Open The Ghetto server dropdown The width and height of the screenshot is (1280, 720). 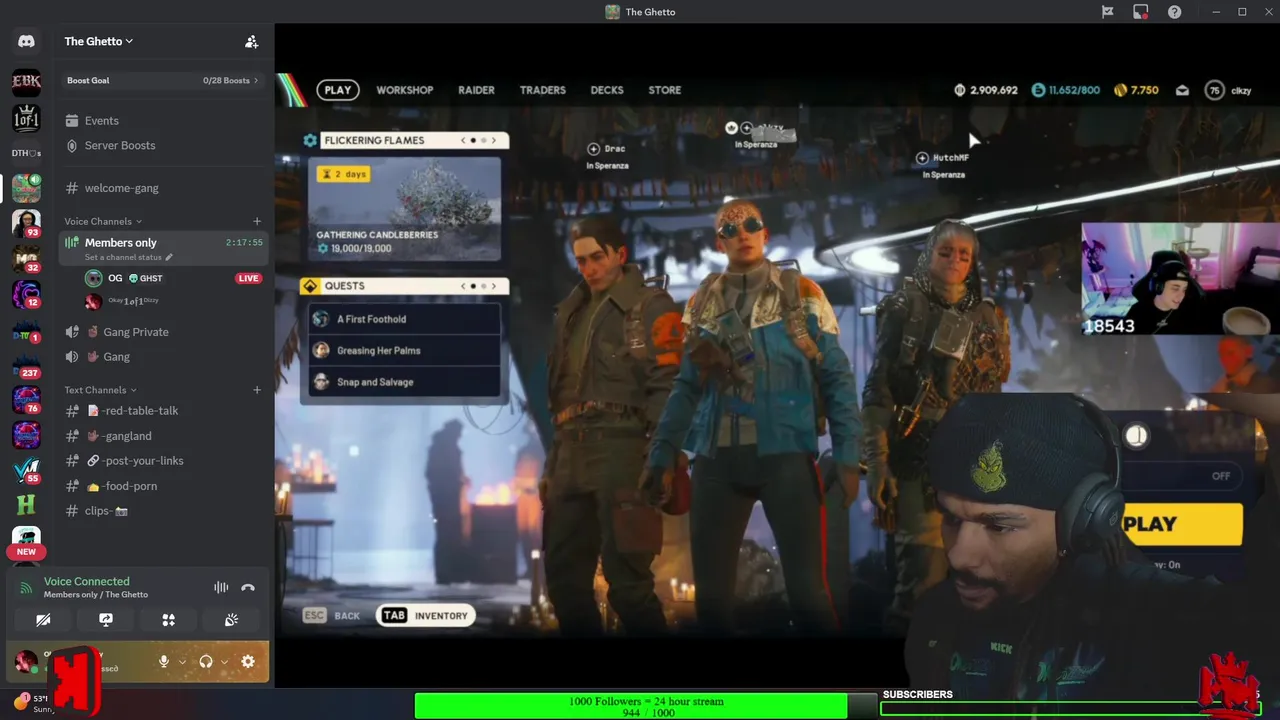pos(99,41)
